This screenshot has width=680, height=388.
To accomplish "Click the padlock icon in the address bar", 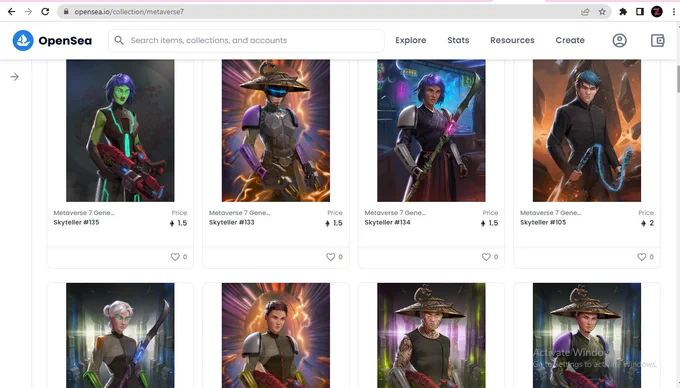I will pos(66,12).
